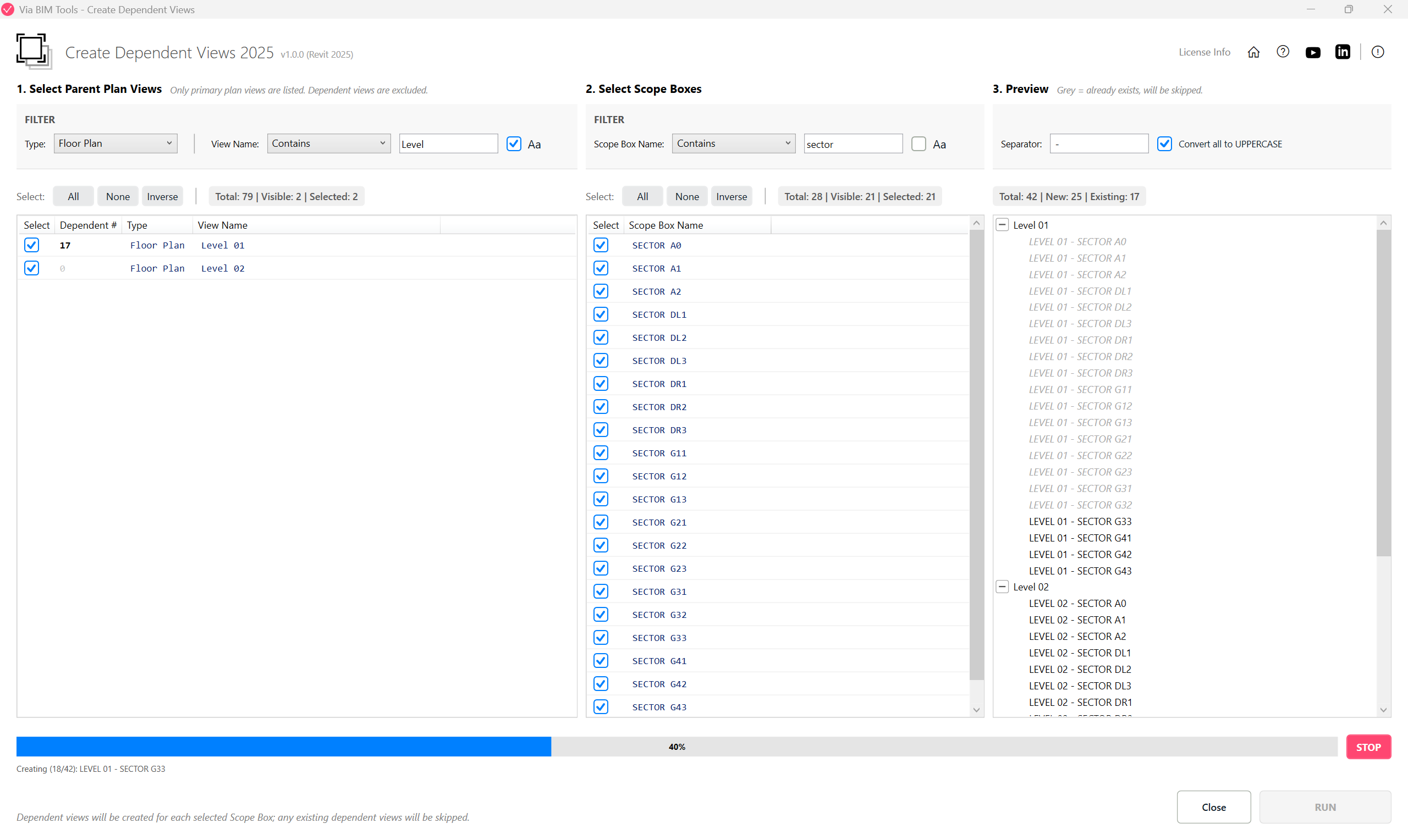Click preview tree scroll down arrow
Screen dimensions: 1408x840
[x=1383, y=710]
